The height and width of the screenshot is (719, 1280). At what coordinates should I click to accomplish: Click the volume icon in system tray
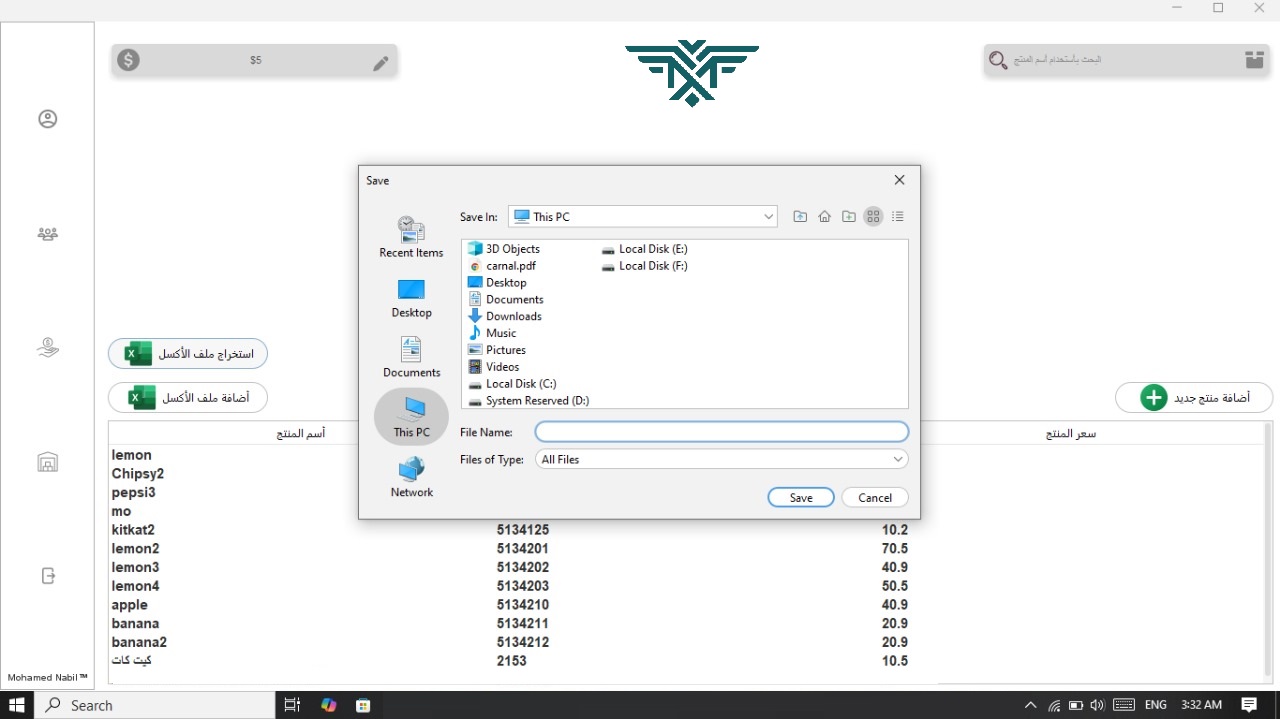tap(1097, 705)
